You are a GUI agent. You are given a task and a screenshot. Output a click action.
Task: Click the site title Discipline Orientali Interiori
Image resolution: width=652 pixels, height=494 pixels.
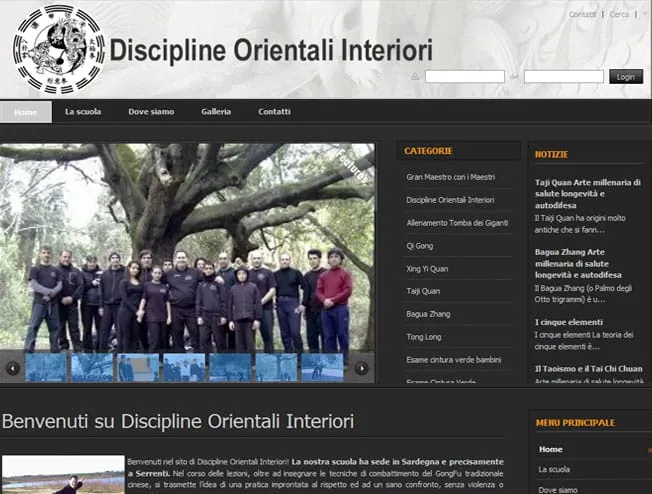click(271, 51)
